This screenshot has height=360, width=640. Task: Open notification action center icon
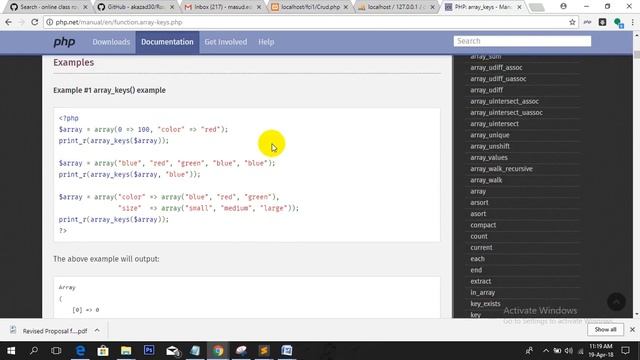click(x=625, y=351)
